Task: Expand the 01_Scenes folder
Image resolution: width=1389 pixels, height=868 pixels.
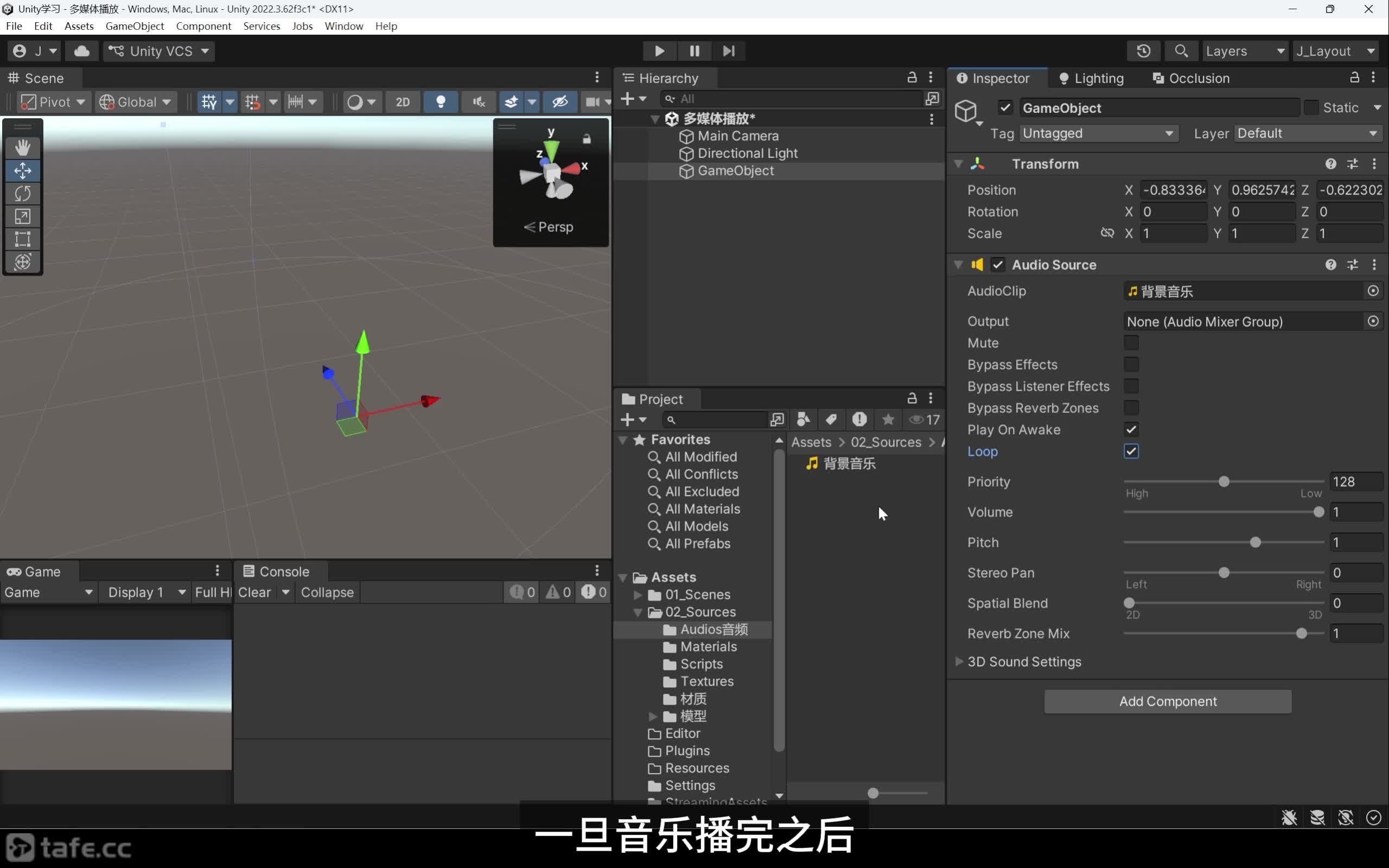Action: coord(637,595)
